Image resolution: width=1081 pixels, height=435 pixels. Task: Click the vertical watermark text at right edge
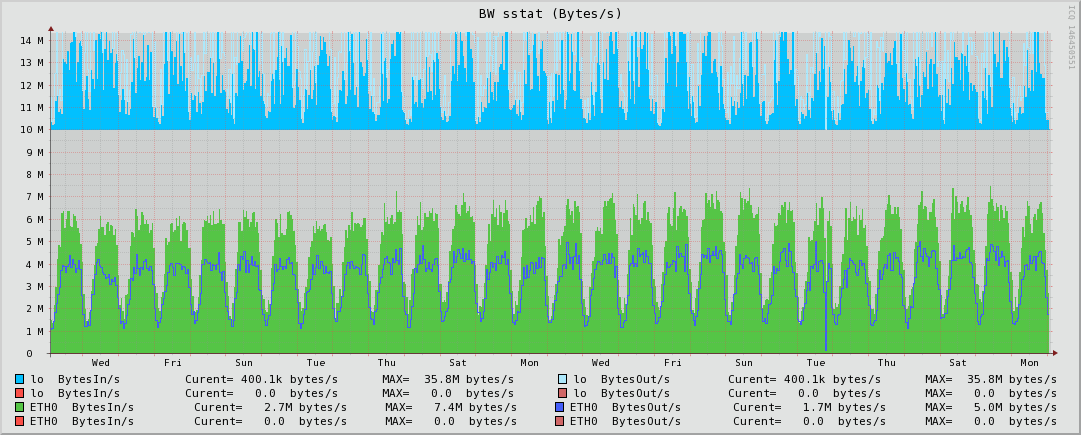tap(1071, 48)
